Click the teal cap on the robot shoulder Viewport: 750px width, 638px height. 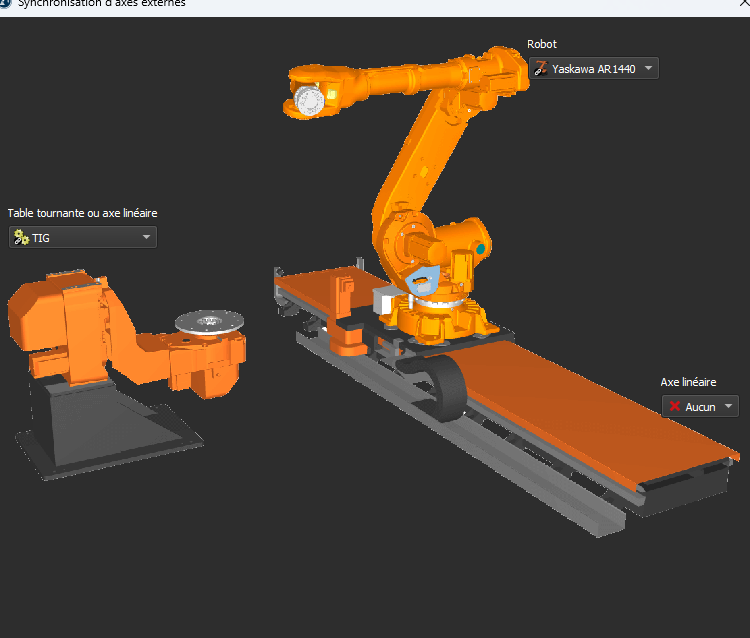tap(481, 247)
